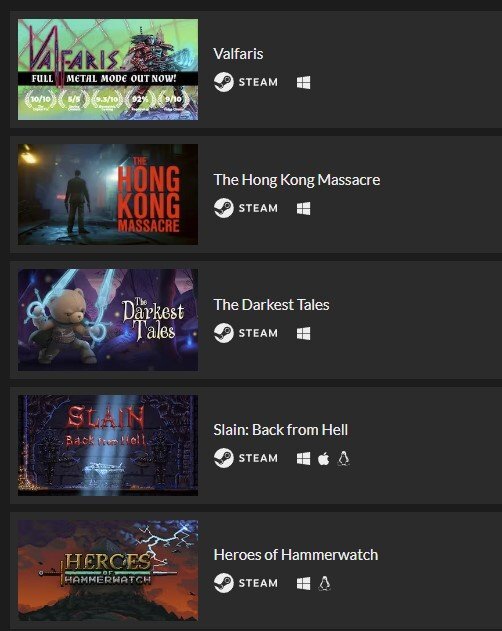Click the Windows icon for The Darkest Tales
The image size is (502, 631).
click(304, 333)
